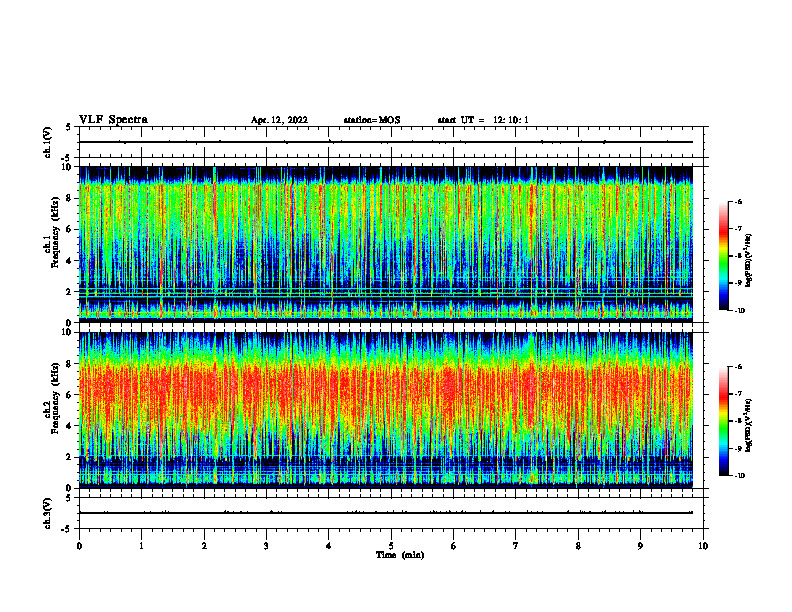
Task: Click the "0" tick on time axis
Action: coord(79,546)
